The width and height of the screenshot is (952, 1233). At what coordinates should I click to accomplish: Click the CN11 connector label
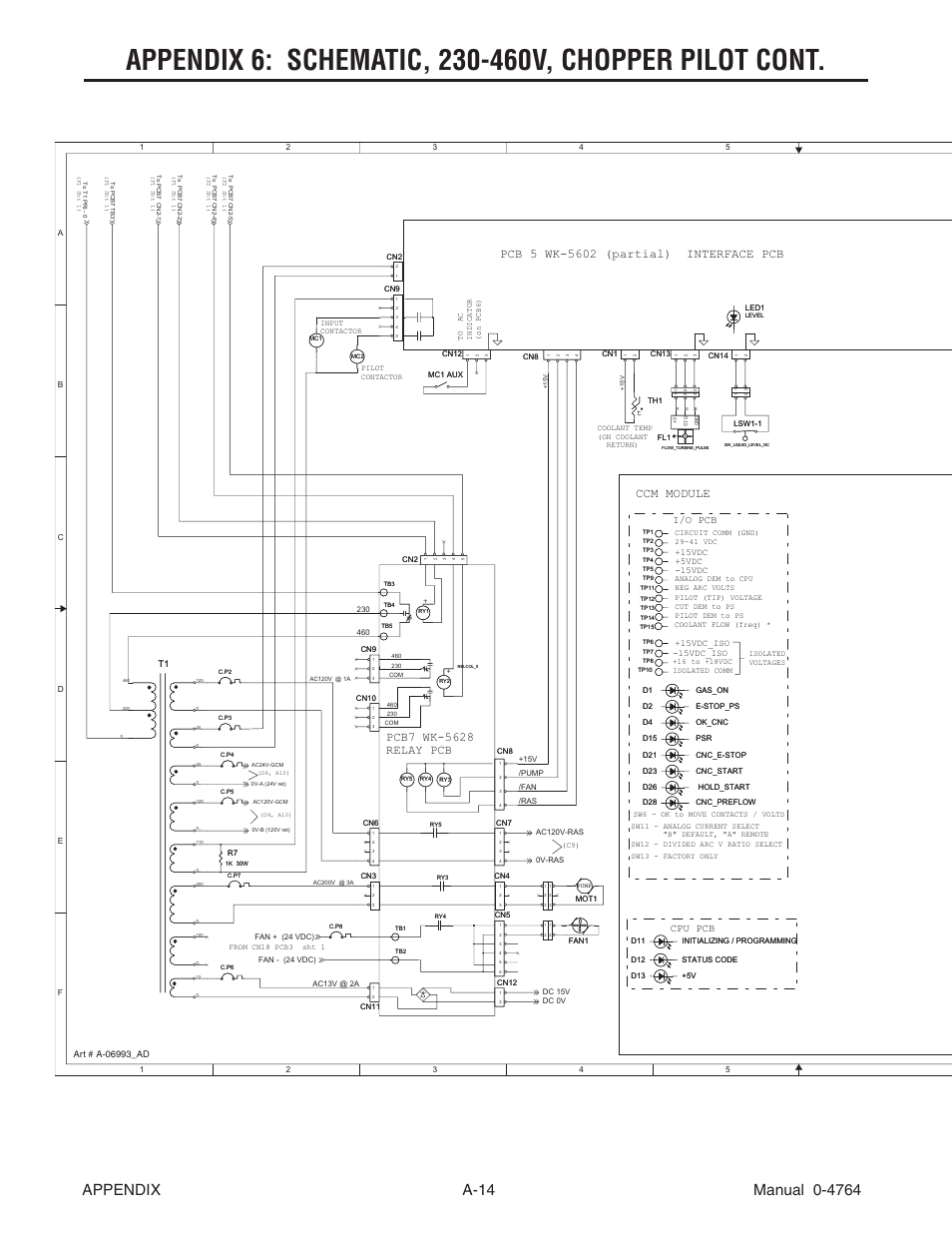click(x=369, y=1006)
